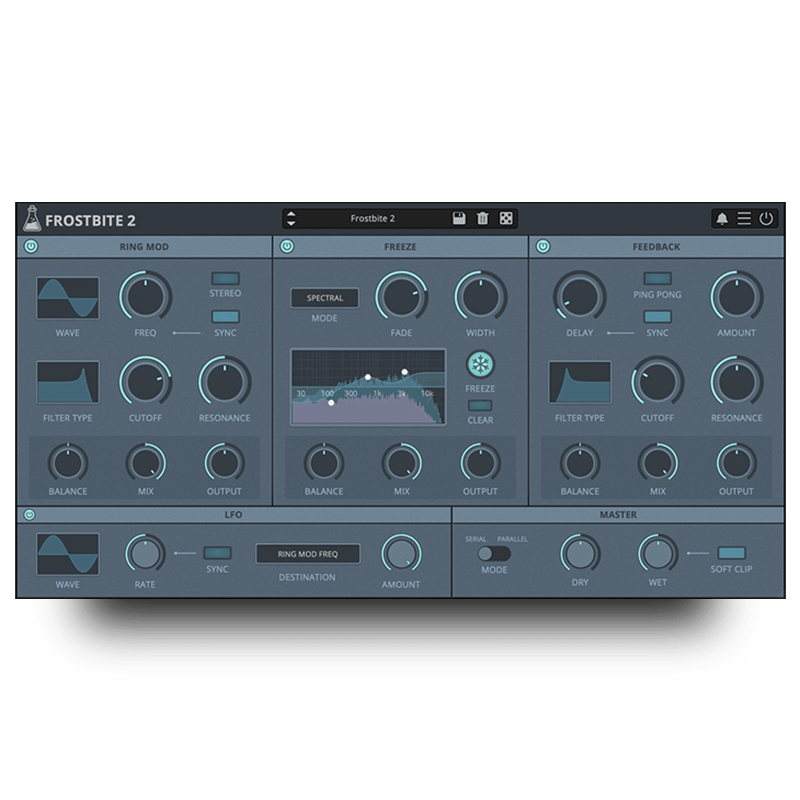Screen dimensions: 800x800
Task: Click the Feedback Cutoff knob
Action: pos(658,382)
